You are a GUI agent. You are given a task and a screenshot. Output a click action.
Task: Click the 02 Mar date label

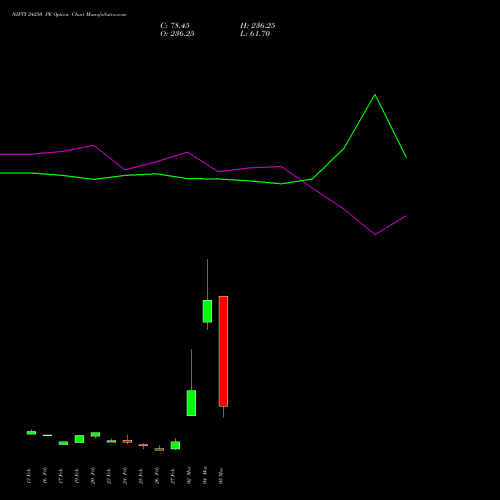[x=189, y=476]
